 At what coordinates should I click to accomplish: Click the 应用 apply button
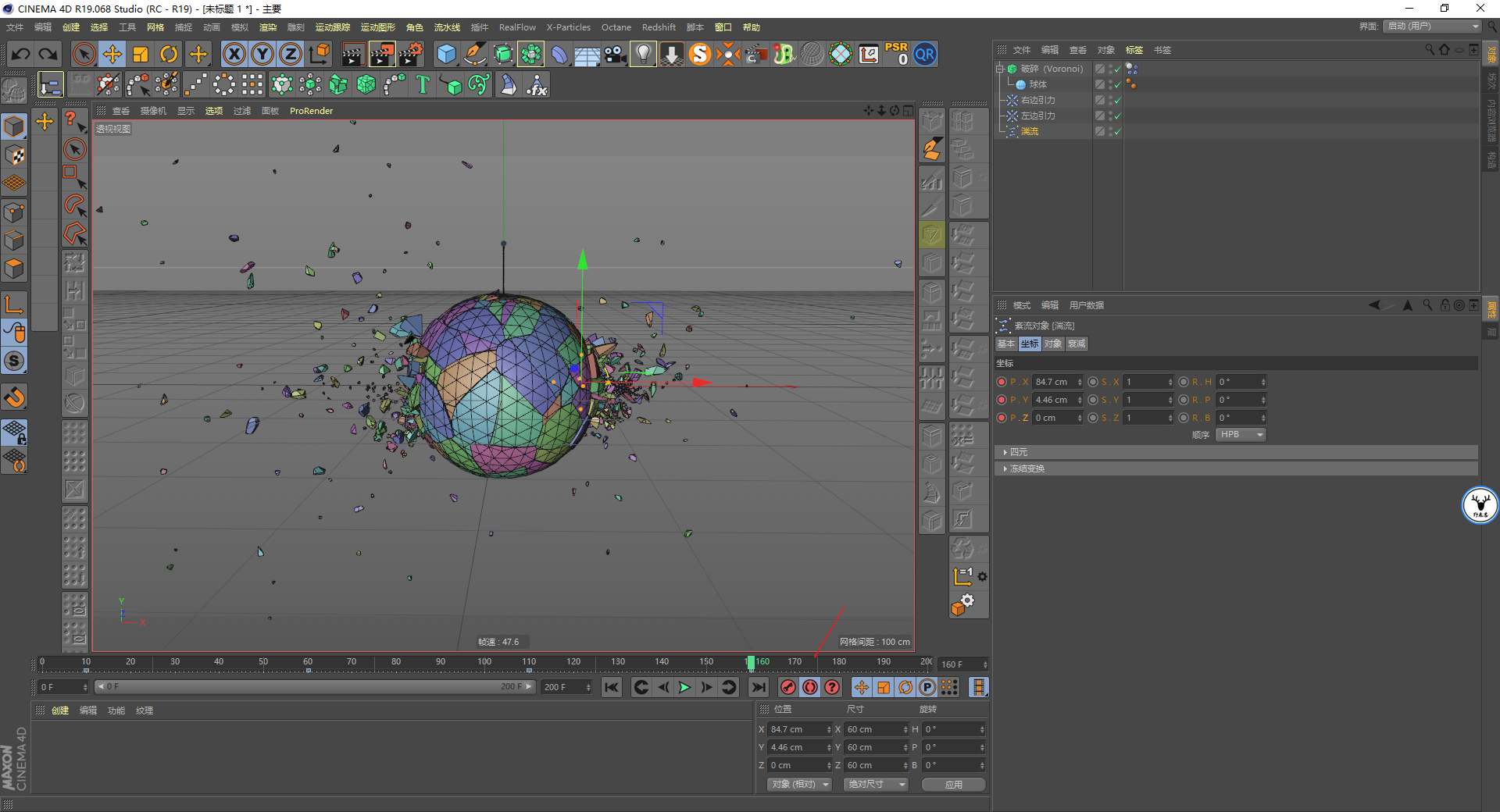[953, 785]
